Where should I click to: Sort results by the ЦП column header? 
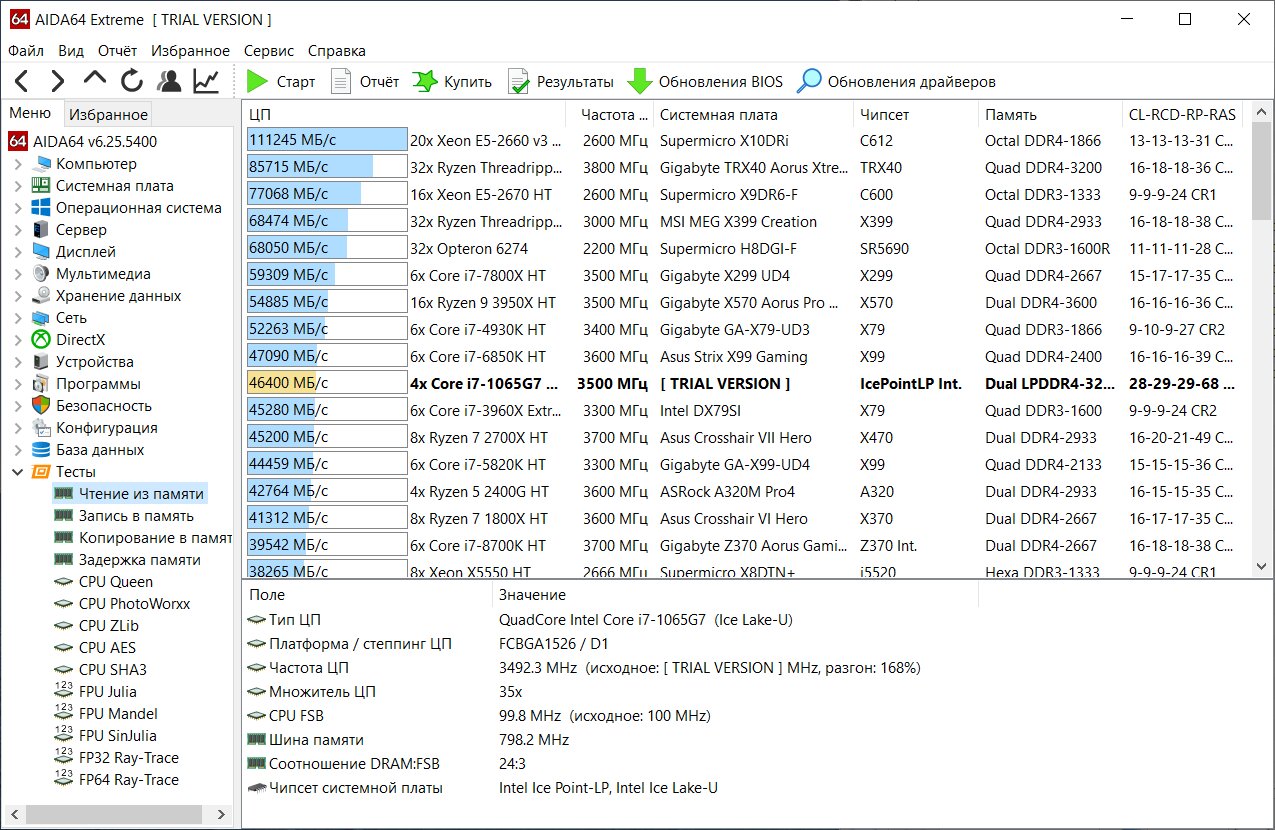click(x=405, y=114)
